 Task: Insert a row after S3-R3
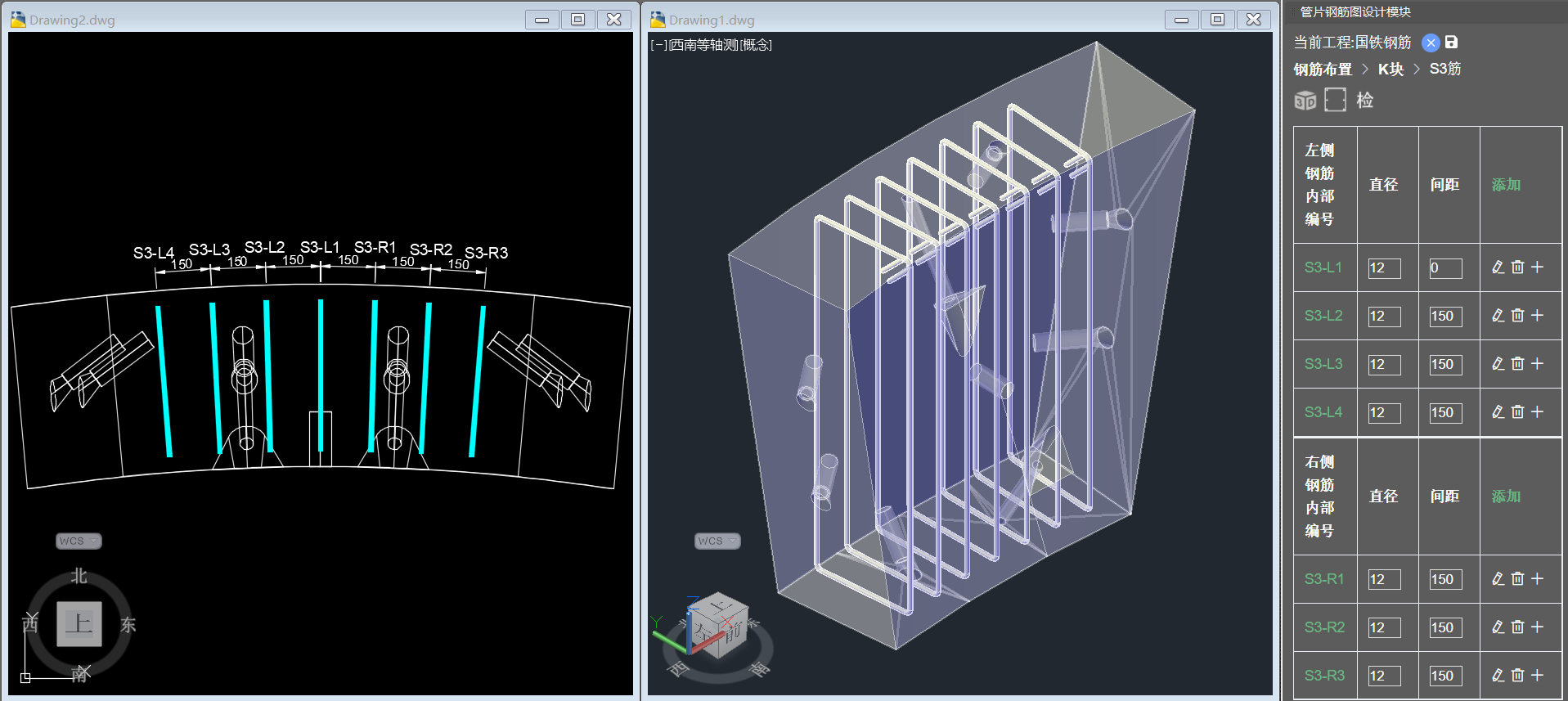tap(1537, 676)
